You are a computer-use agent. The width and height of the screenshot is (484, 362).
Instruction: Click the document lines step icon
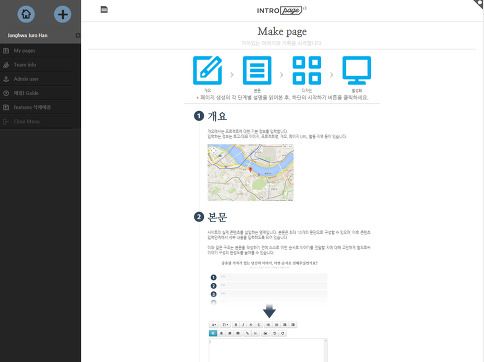click(x=257, y=70)
